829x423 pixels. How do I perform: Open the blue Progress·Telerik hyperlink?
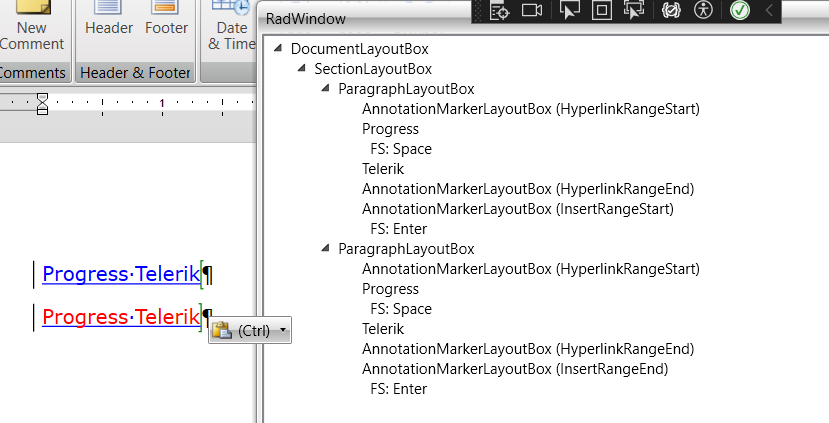121,274
